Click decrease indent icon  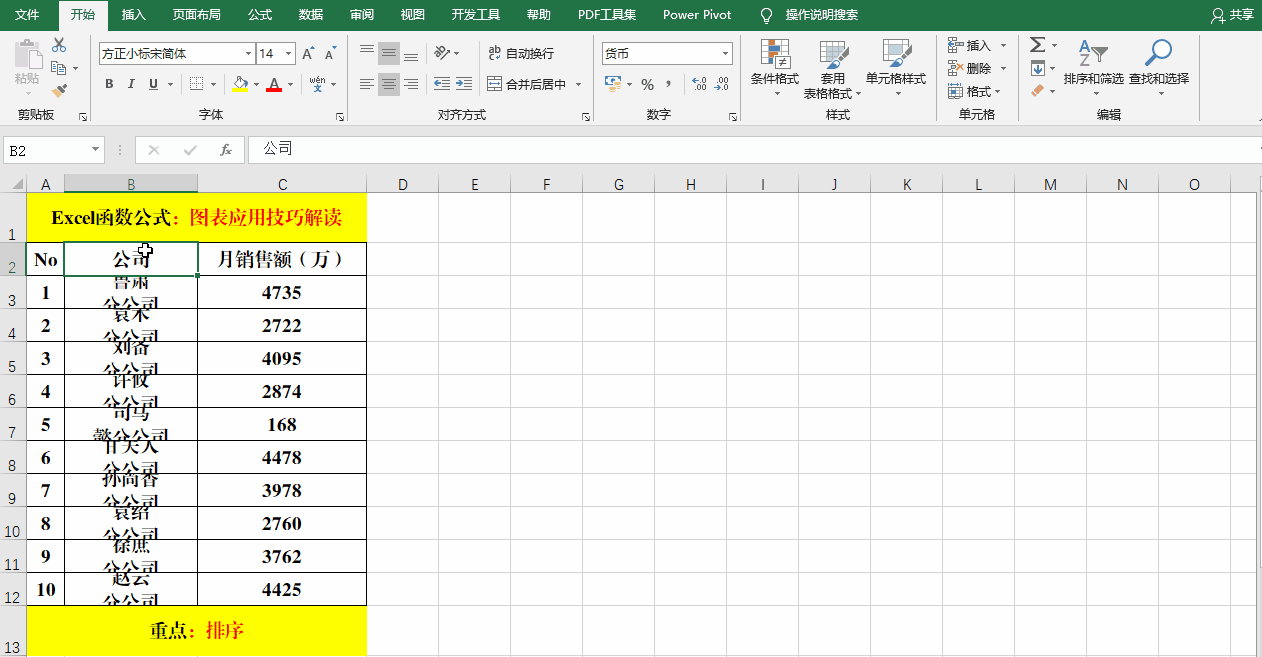point(441,84)
